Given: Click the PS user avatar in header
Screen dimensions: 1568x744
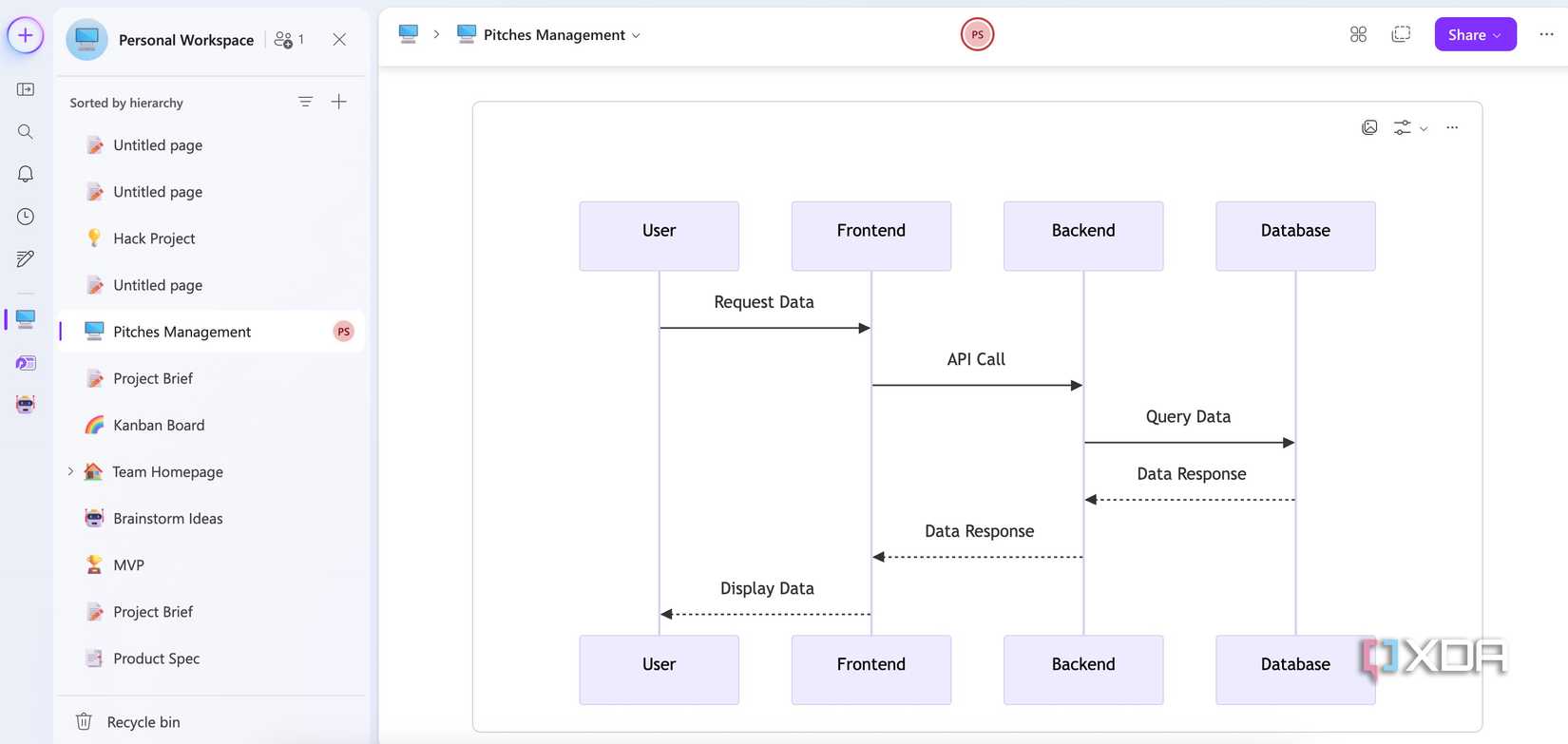Looking at the screenshot, I should 977,35.
